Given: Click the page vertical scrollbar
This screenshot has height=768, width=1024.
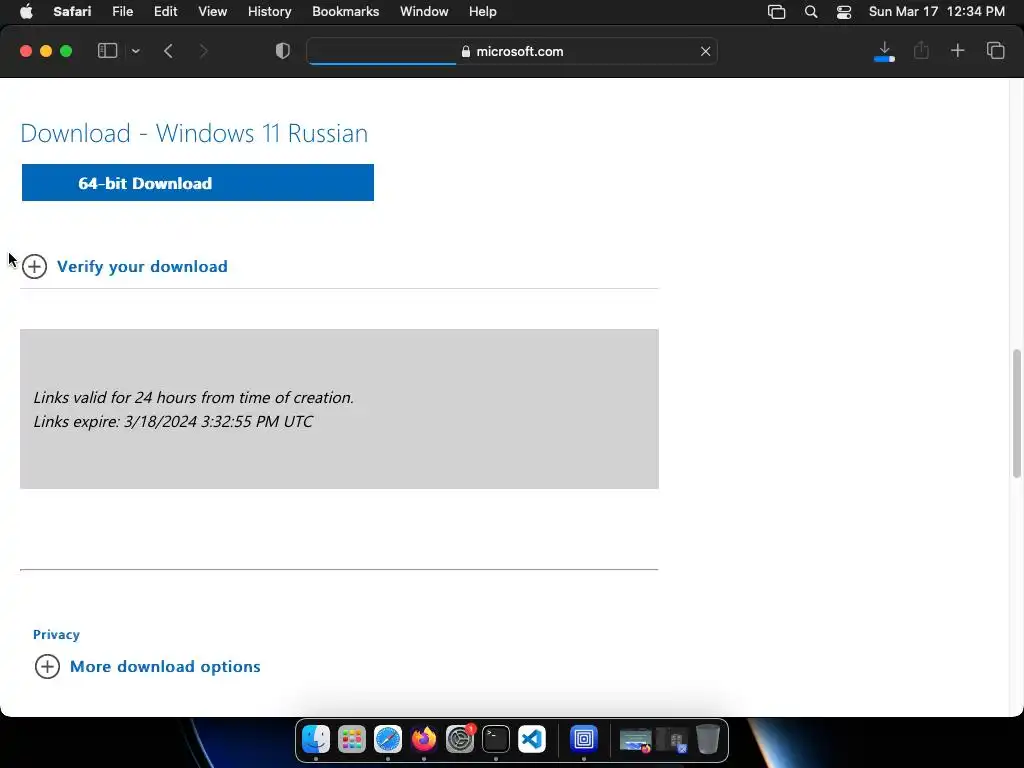Looking at the screenshot, I should pos(1016,414).
